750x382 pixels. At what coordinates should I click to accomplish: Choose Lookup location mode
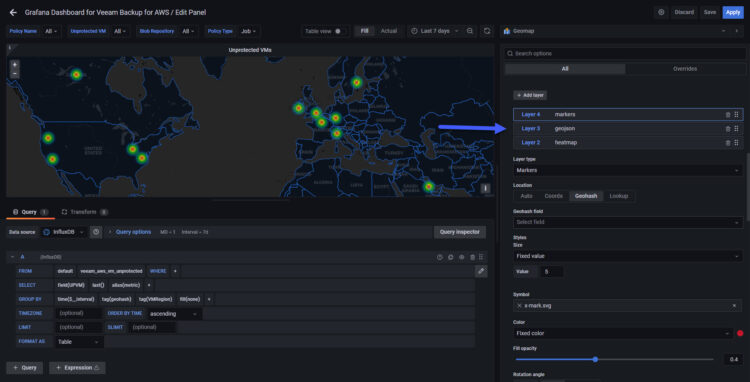tap(619, 196)
